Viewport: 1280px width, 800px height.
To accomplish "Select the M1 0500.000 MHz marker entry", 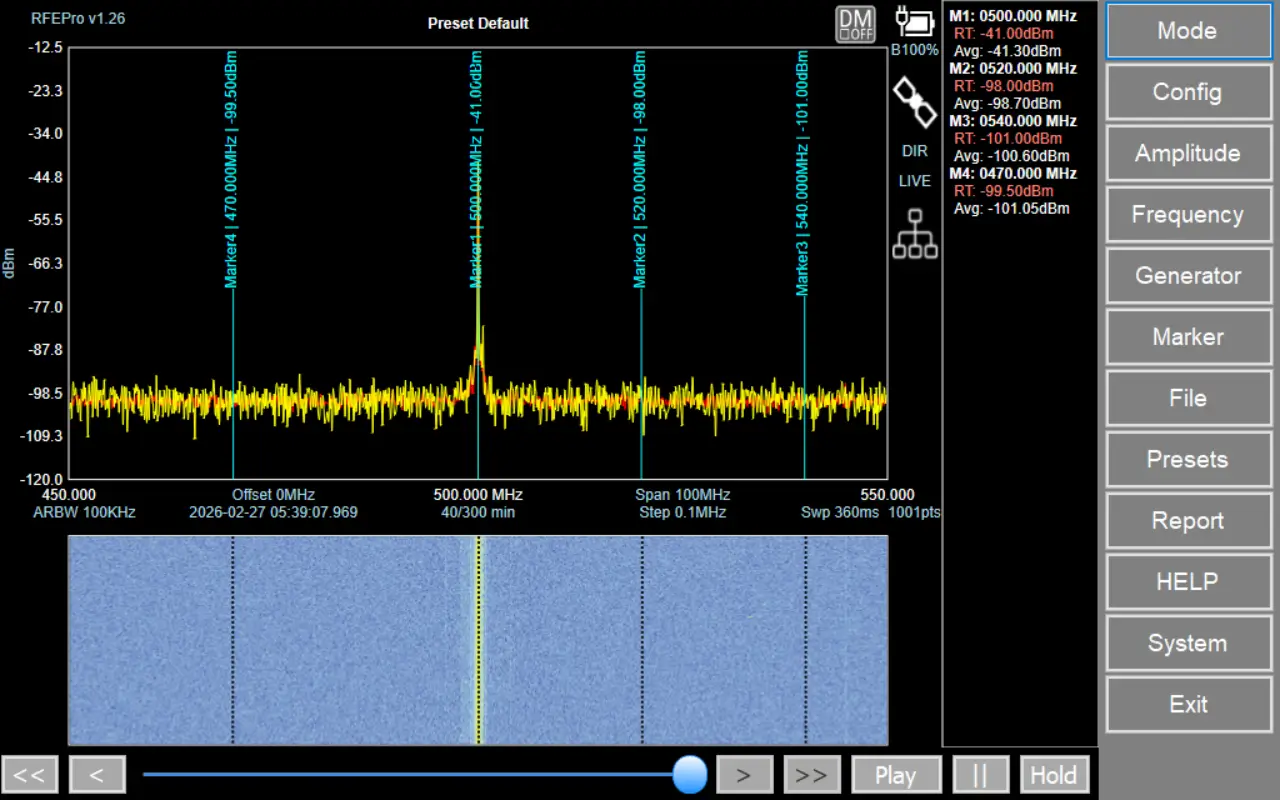I will tap(1013, 16).
